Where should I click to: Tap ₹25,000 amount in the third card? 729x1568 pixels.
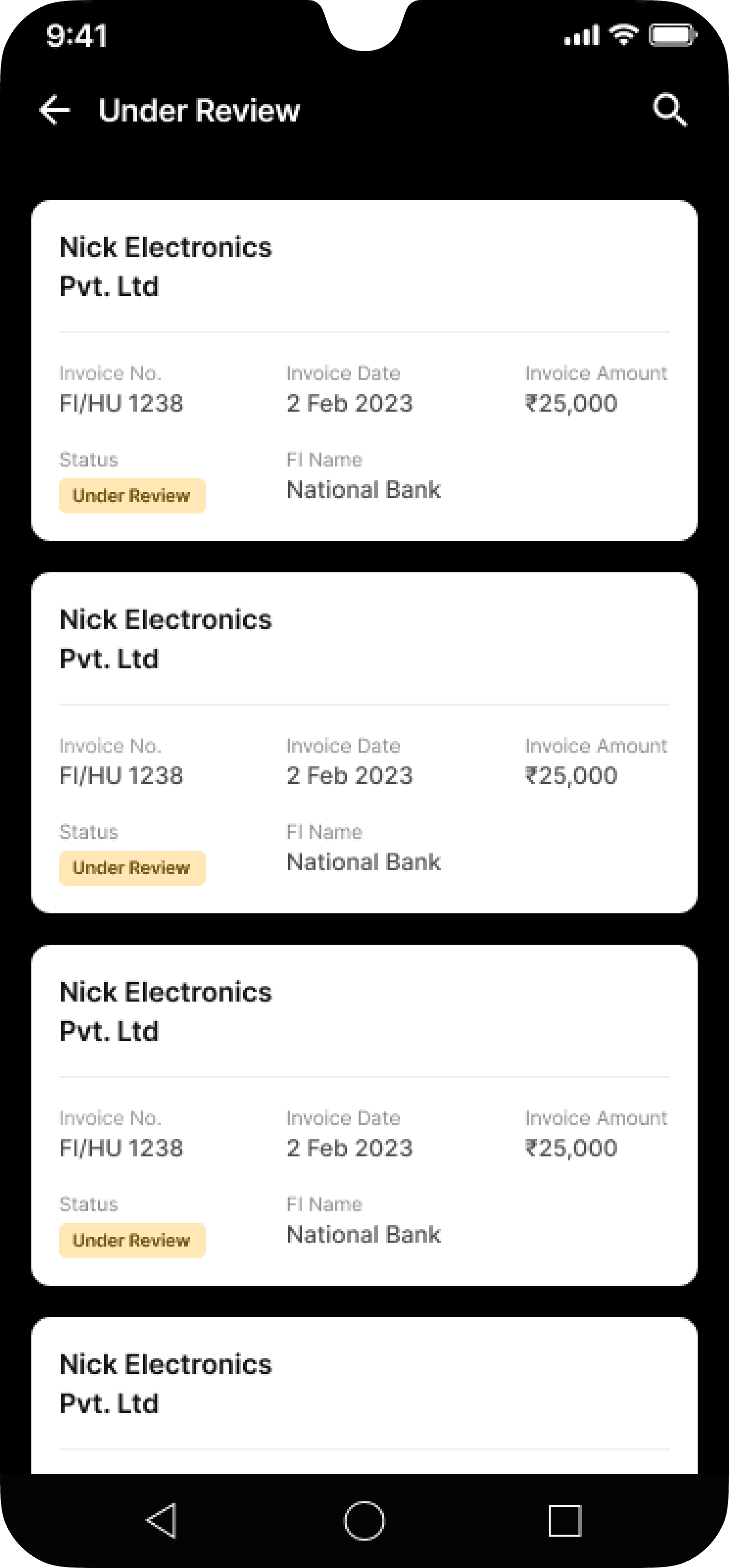pyautogui.click(x=571, y=1148)
